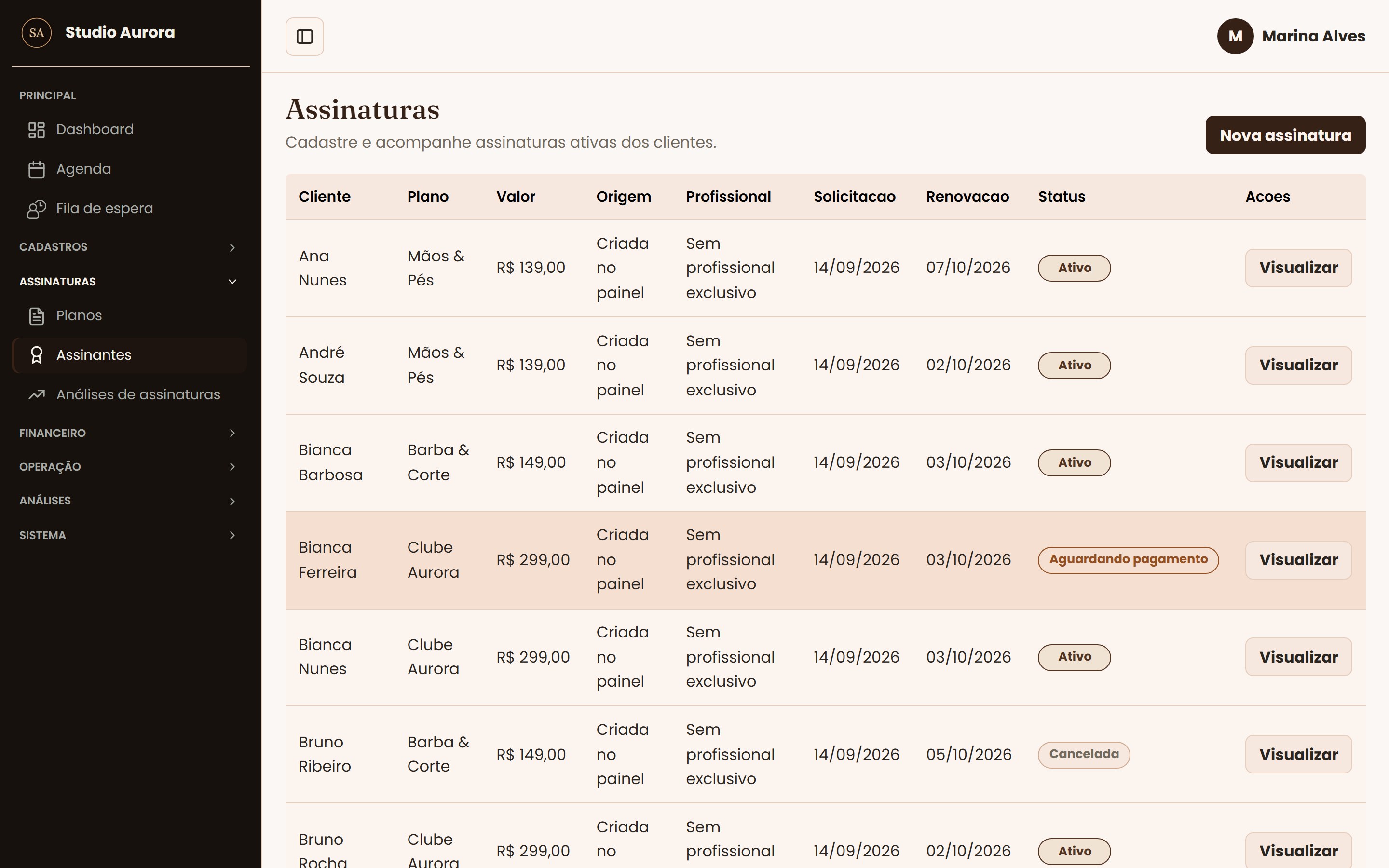
Task: Click Ativo badge in Bianca Nunes row
Action: click(x=1074, y=657)
